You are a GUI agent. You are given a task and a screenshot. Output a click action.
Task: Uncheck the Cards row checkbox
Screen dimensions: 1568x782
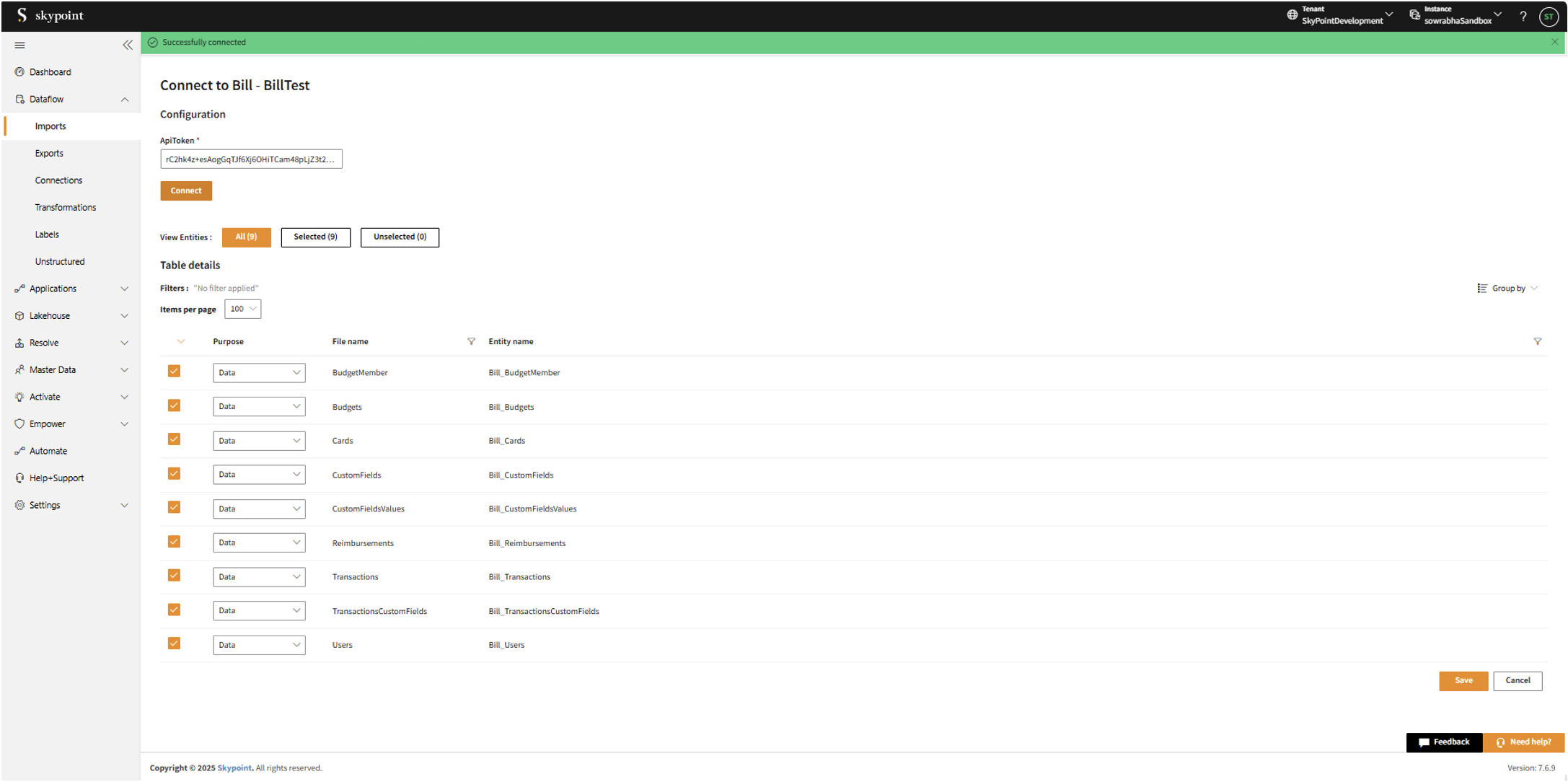[x=174, y=439]
